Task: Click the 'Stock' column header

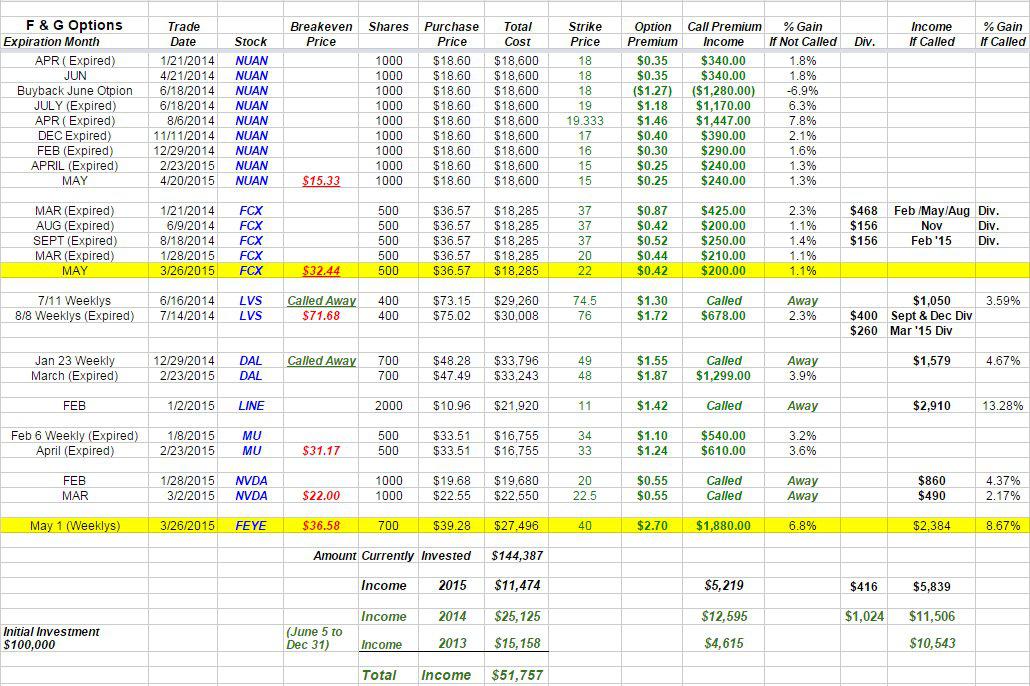Action: (250, 41)
